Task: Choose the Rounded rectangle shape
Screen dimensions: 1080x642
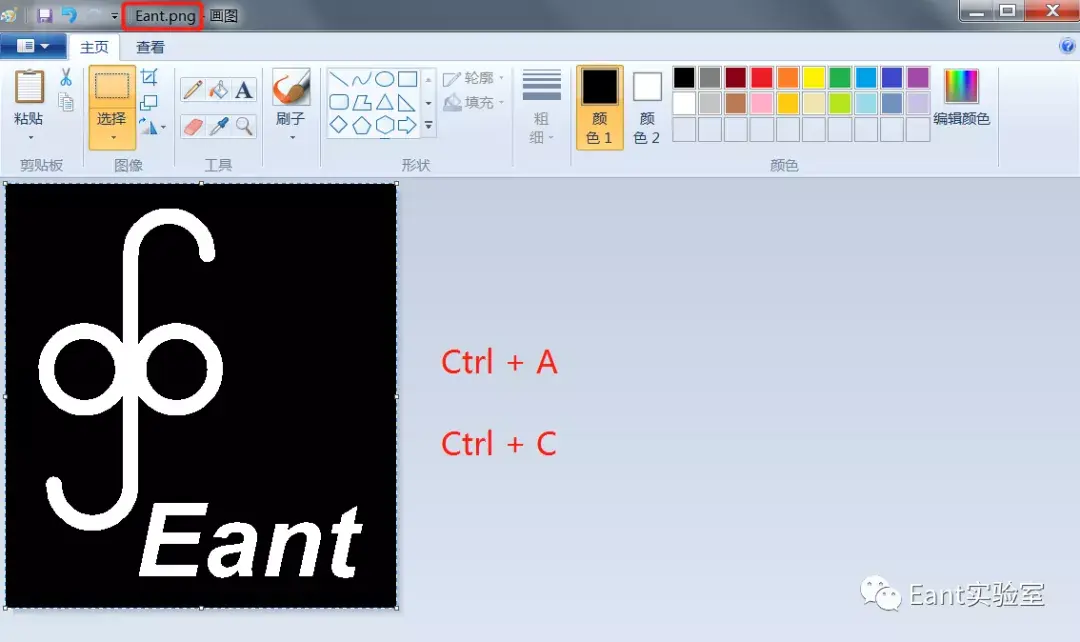Action: (x=339, y=103)
